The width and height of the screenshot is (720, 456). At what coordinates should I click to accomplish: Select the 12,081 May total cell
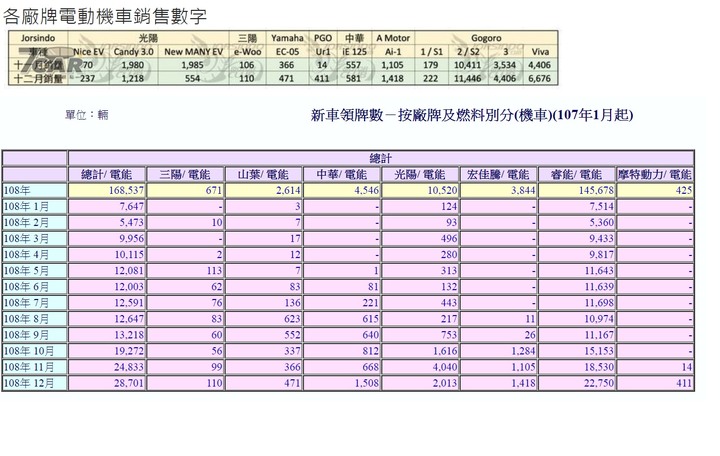(x=107, y=270)
